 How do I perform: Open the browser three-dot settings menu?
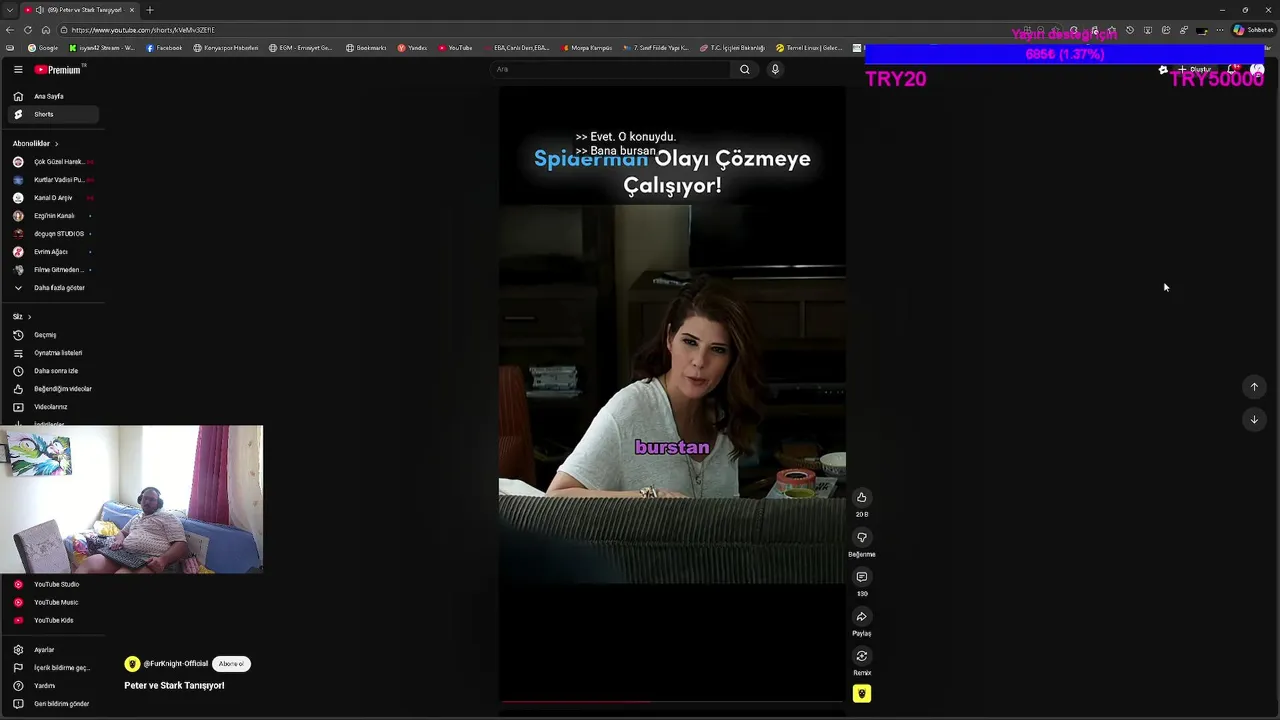pyautogui.click(x=1220, y=30)
